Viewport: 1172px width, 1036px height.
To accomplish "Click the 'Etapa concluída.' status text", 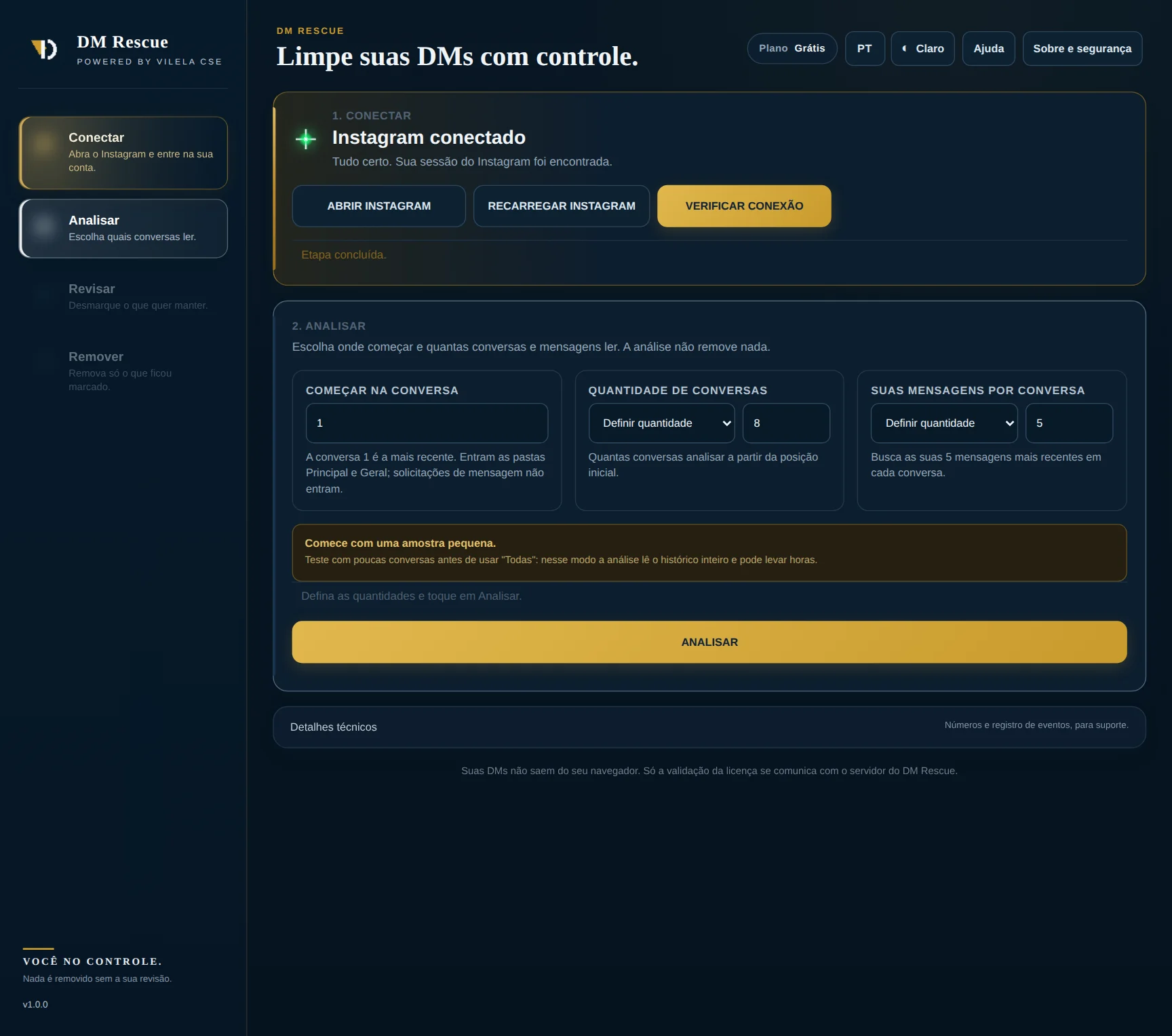I will point(344,255).
